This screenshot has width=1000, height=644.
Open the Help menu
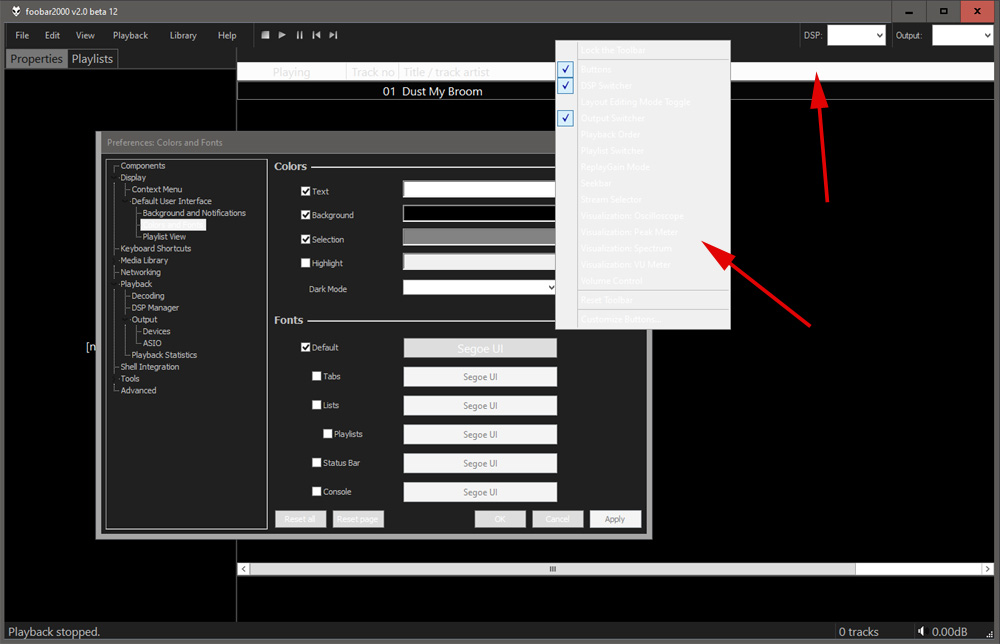pos(227,35)
